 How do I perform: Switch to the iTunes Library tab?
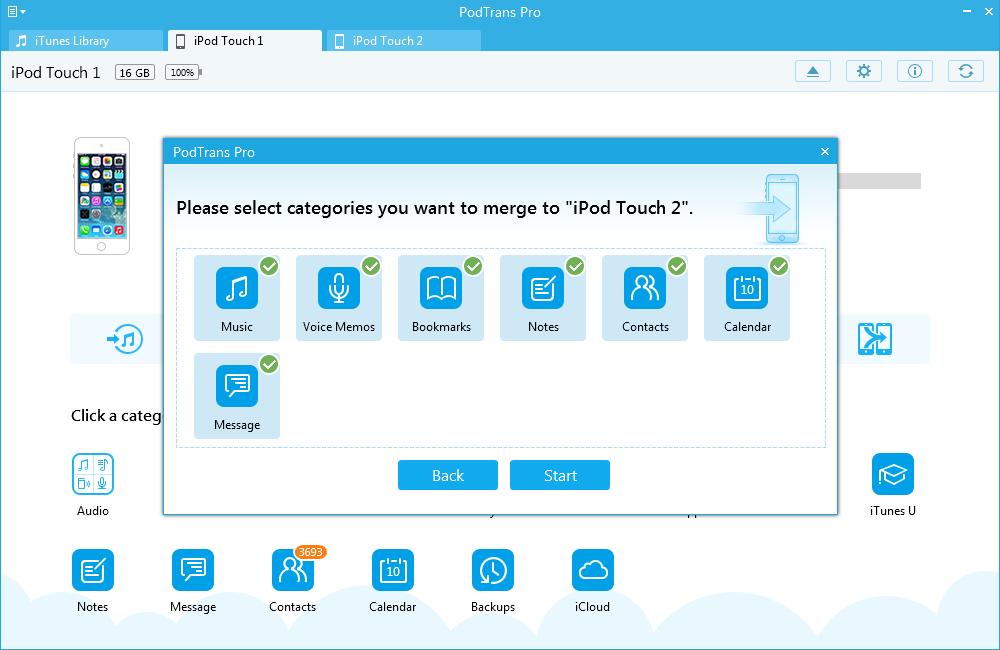(86, 41)
